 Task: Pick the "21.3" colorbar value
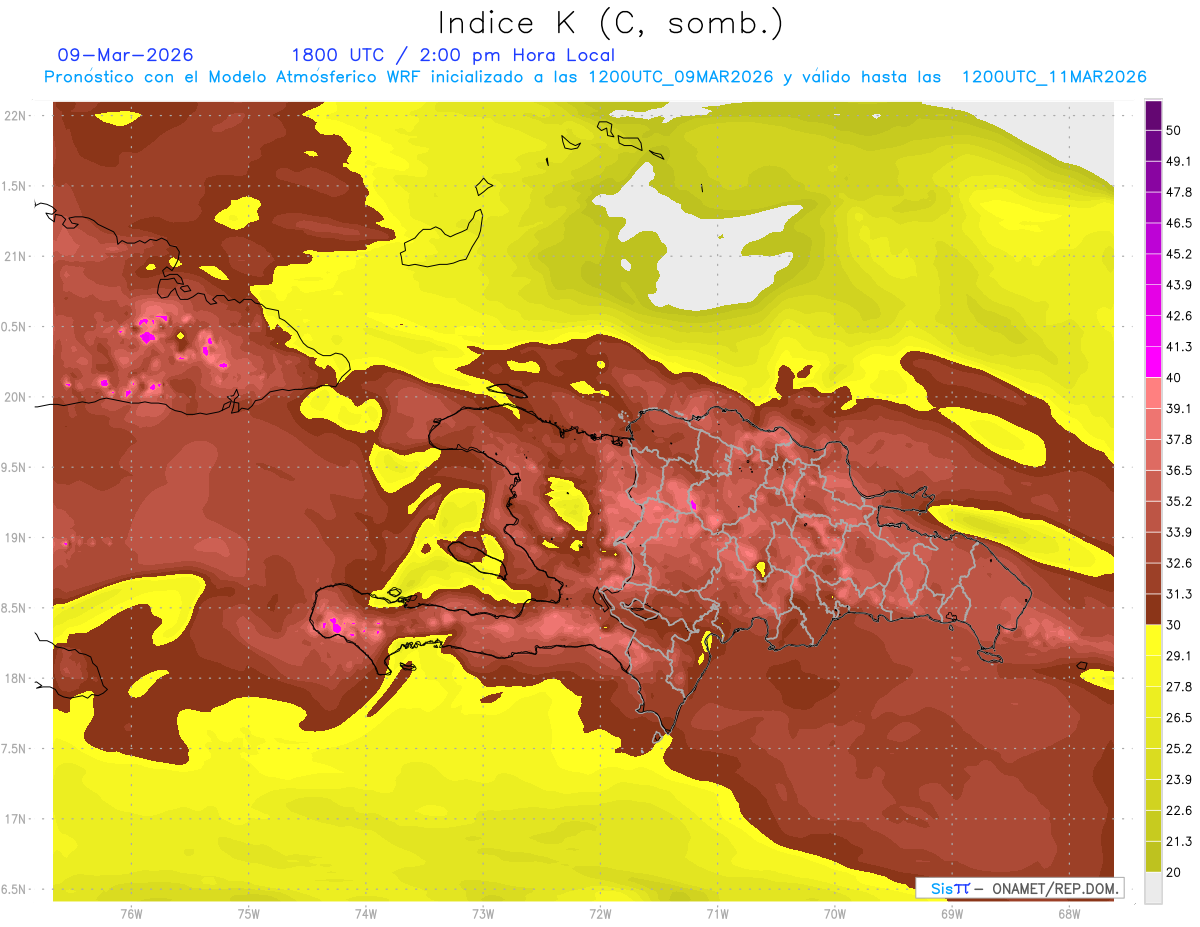(x=1178, y=842)
